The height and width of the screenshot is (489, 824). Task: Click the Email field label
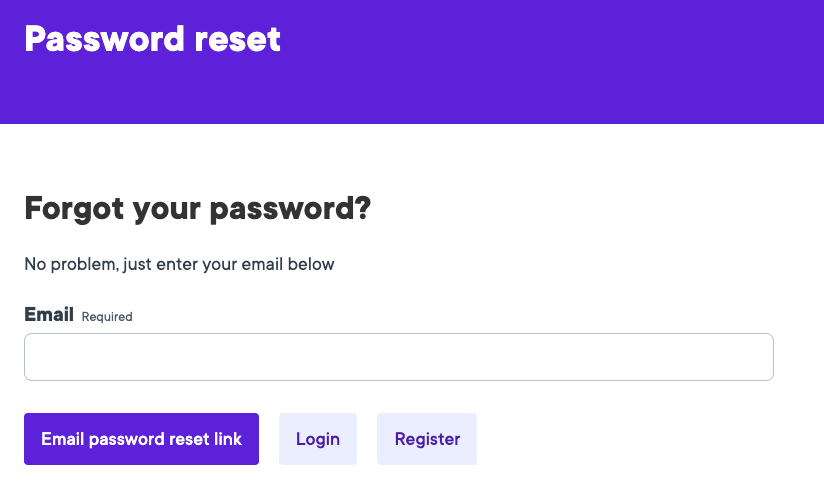pos(49,315)
